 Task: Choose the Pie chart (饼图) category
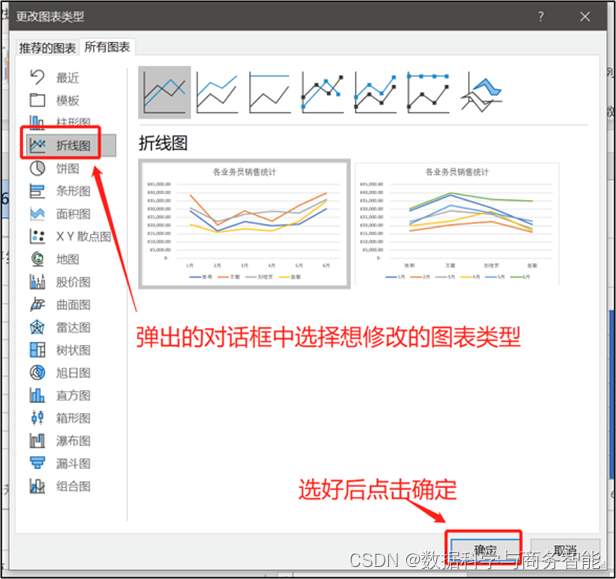[55, 168]
